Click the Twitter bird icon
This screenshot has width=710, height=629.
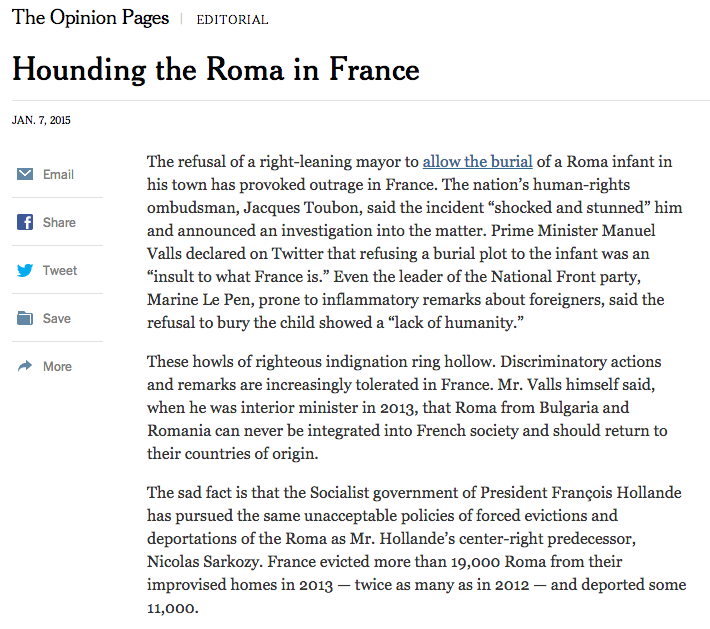pos(26,270)
